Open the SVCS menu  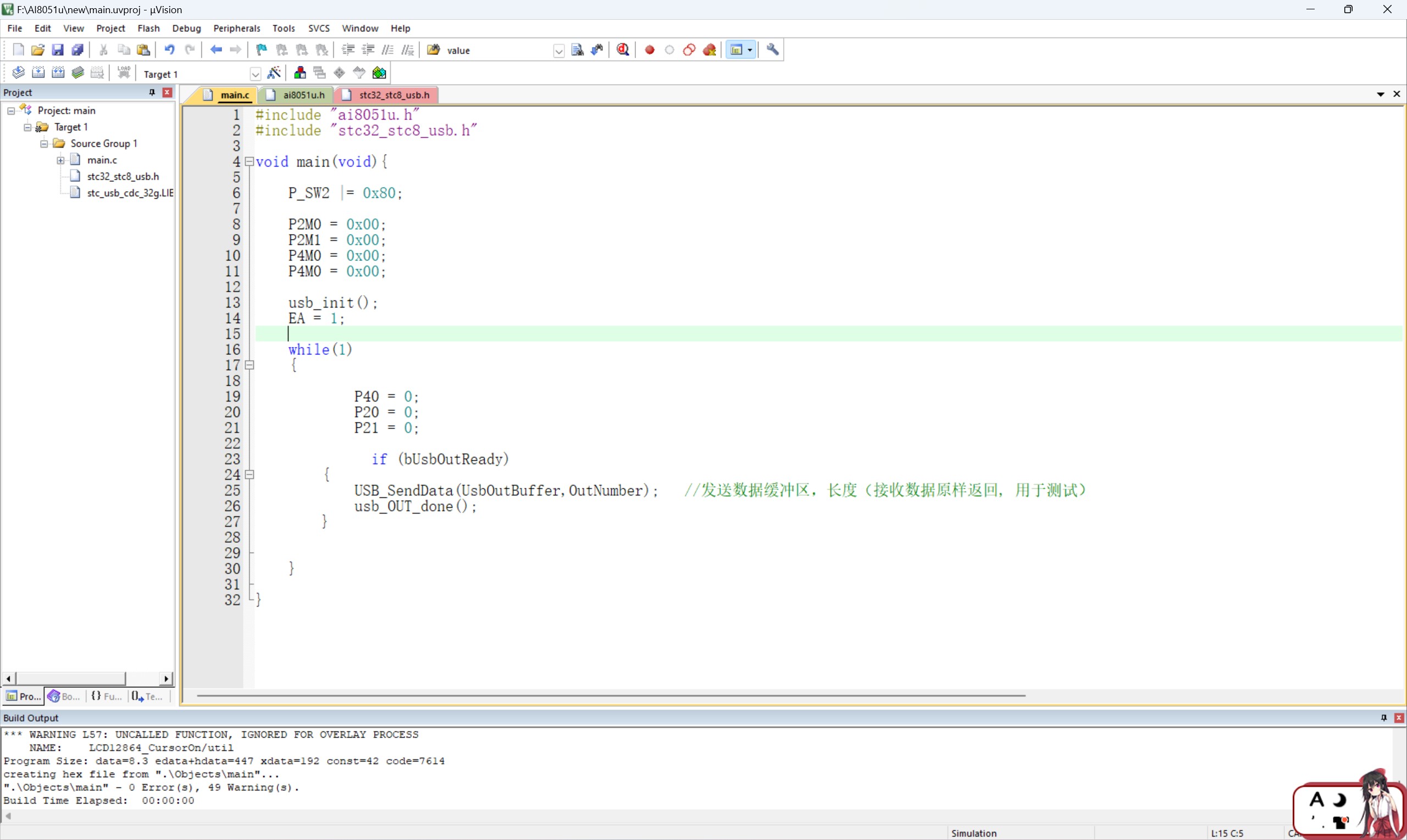[319, 29]
